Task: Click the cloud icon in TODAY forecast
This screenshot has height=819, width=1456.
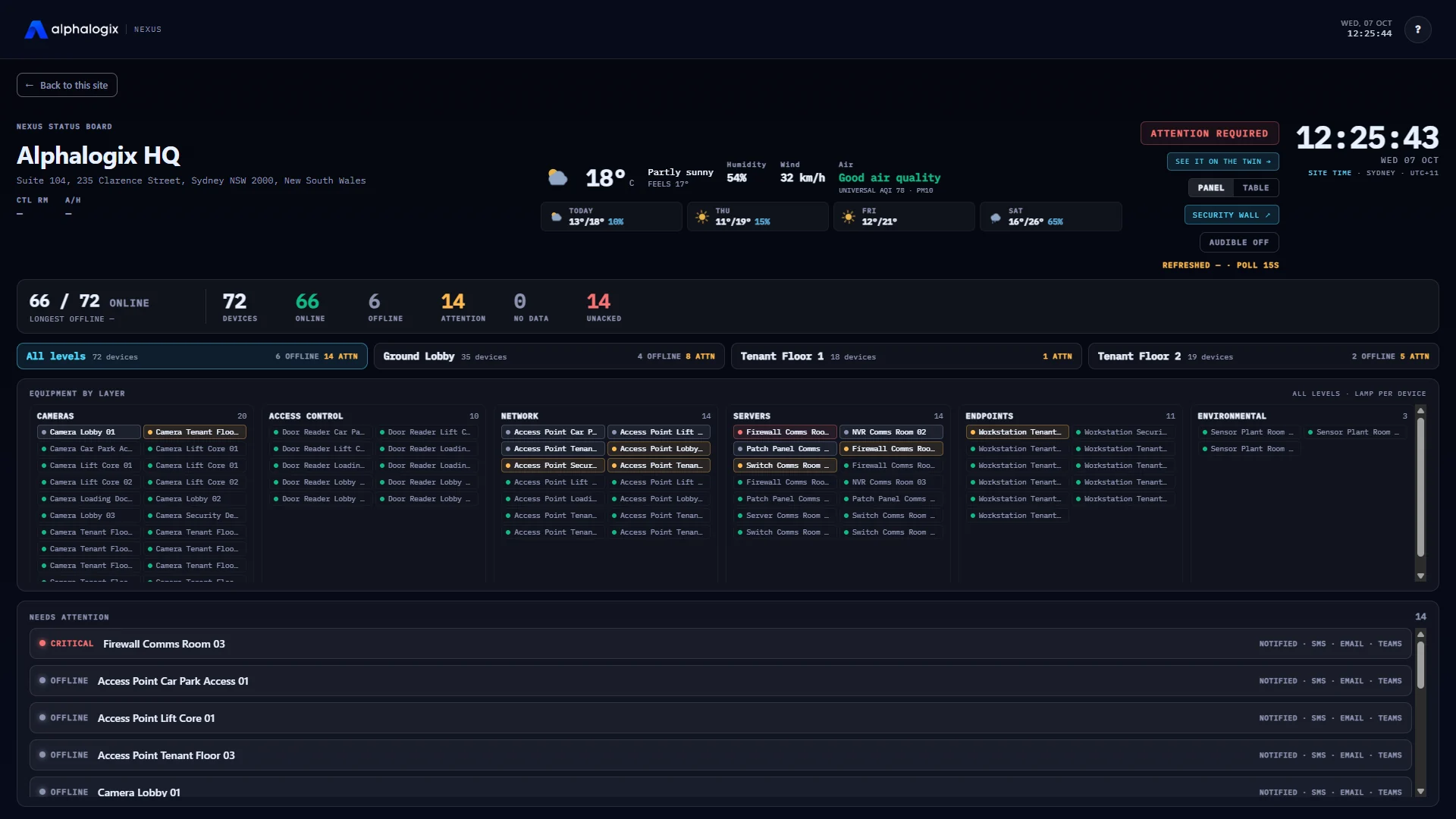Action: click(x=556, y=217)
